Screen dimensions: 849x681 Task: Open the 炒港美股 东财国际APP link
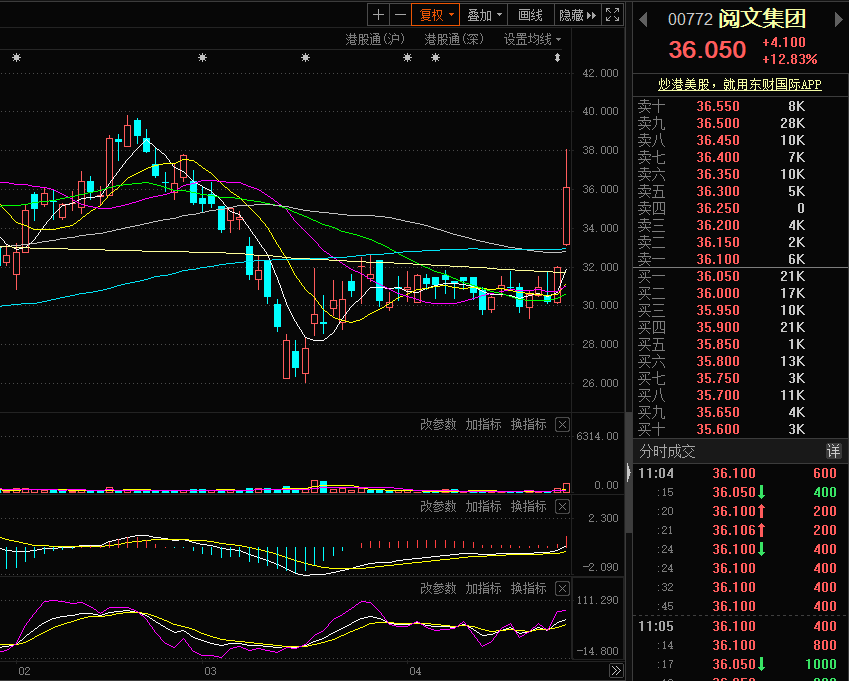[x=740, y=84]
